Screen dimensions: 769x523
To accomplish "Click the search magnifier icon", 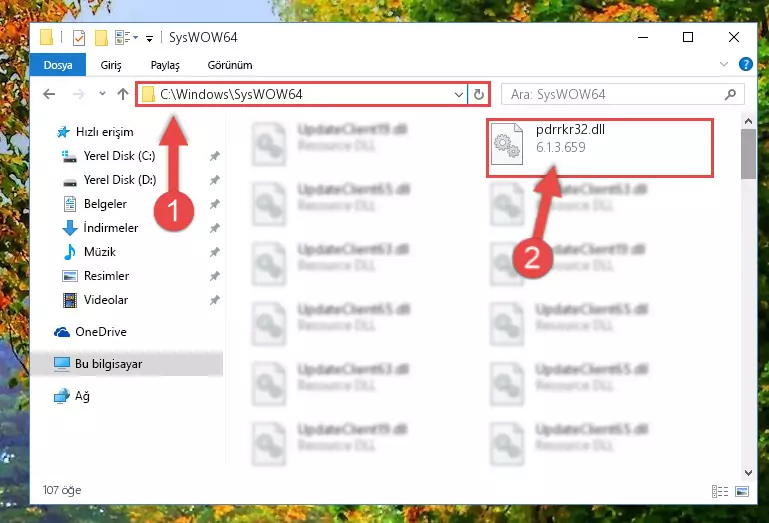I will pyautogui.click(x=730, y=94).
